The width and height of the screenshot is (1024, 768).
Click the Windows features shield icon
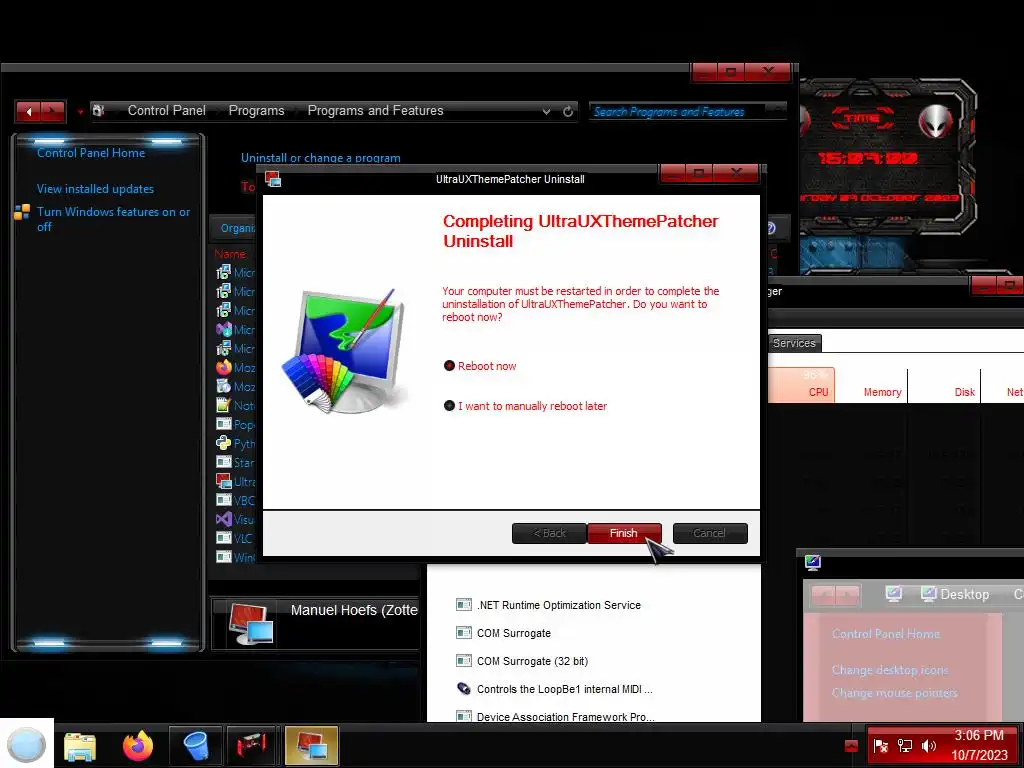coord(22,212)
